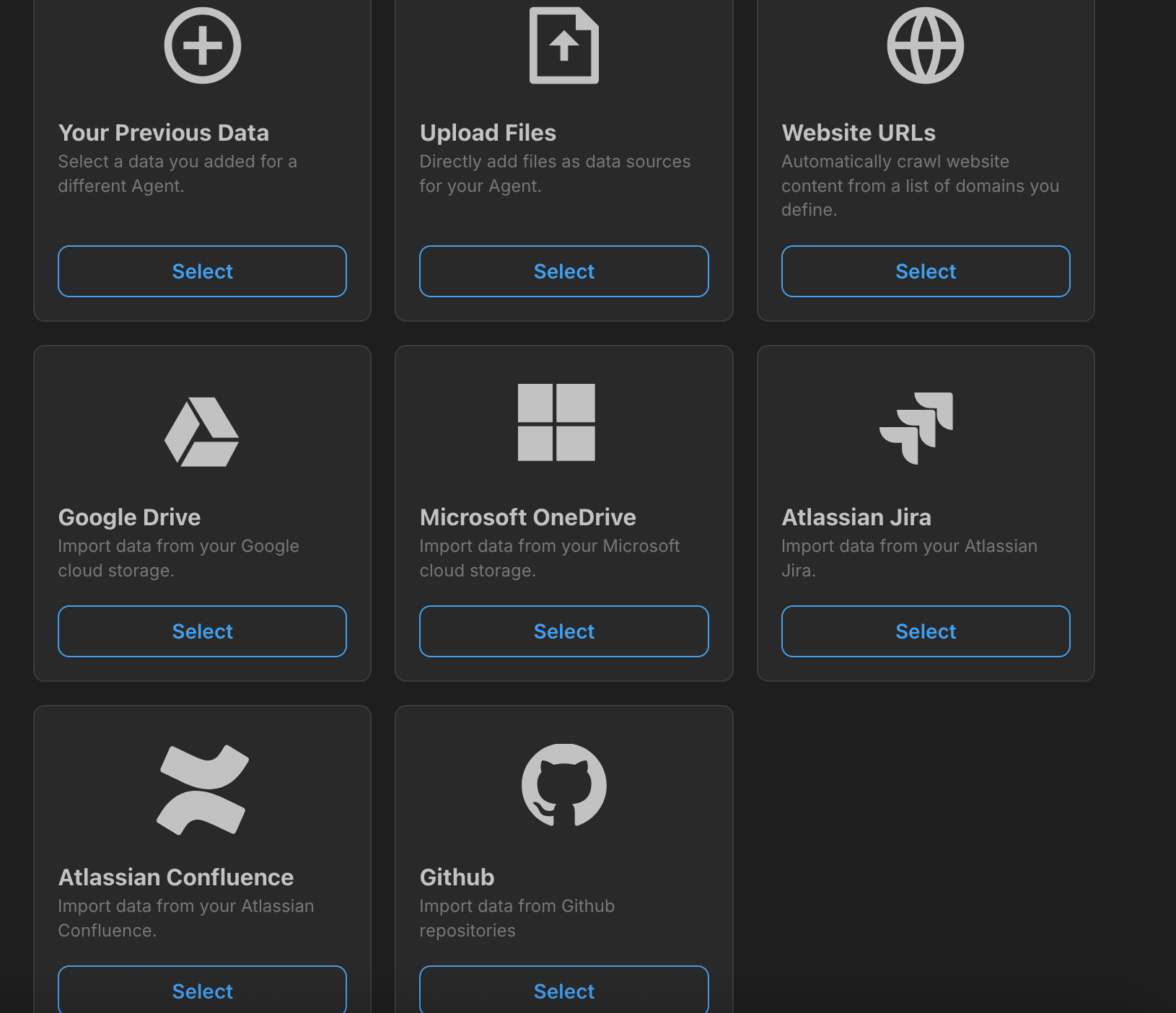Select Atlassian Jira data source
This screenshot has width=1176, height=1013.
[926, 631]
